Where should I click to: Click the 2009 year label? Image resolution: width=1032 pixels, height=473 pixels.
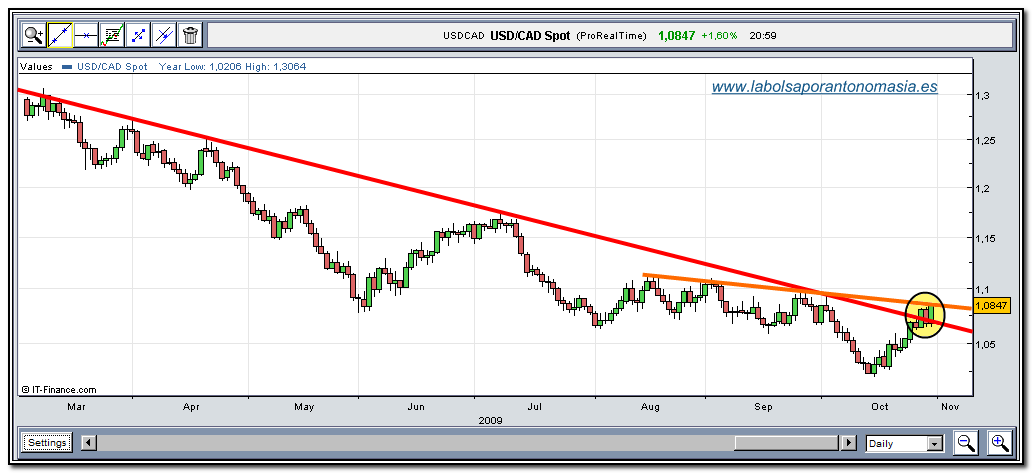coord(491,420)
